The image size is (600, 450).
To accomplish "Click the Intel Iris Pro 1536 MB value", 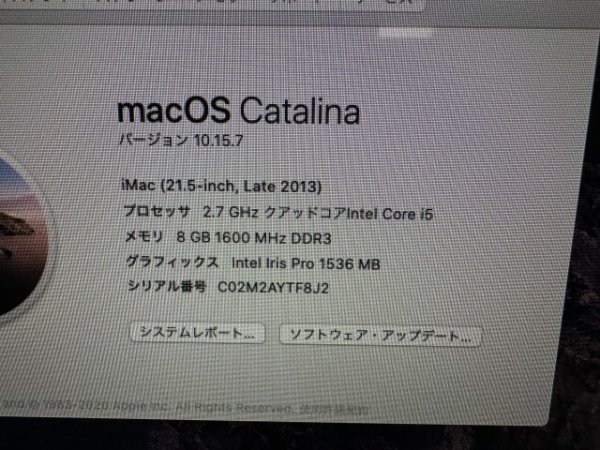I will [306, 263].
